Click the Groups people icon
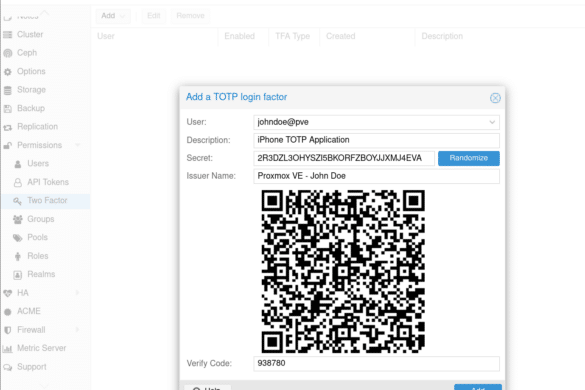This screenshot has height=390, width=585. (18, 219)
